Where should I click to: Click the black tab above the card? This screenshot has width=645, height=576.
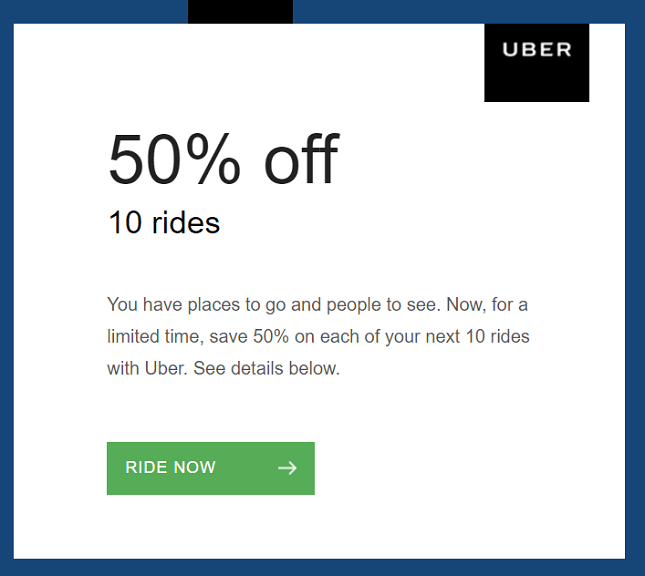[x=240, y=12]
